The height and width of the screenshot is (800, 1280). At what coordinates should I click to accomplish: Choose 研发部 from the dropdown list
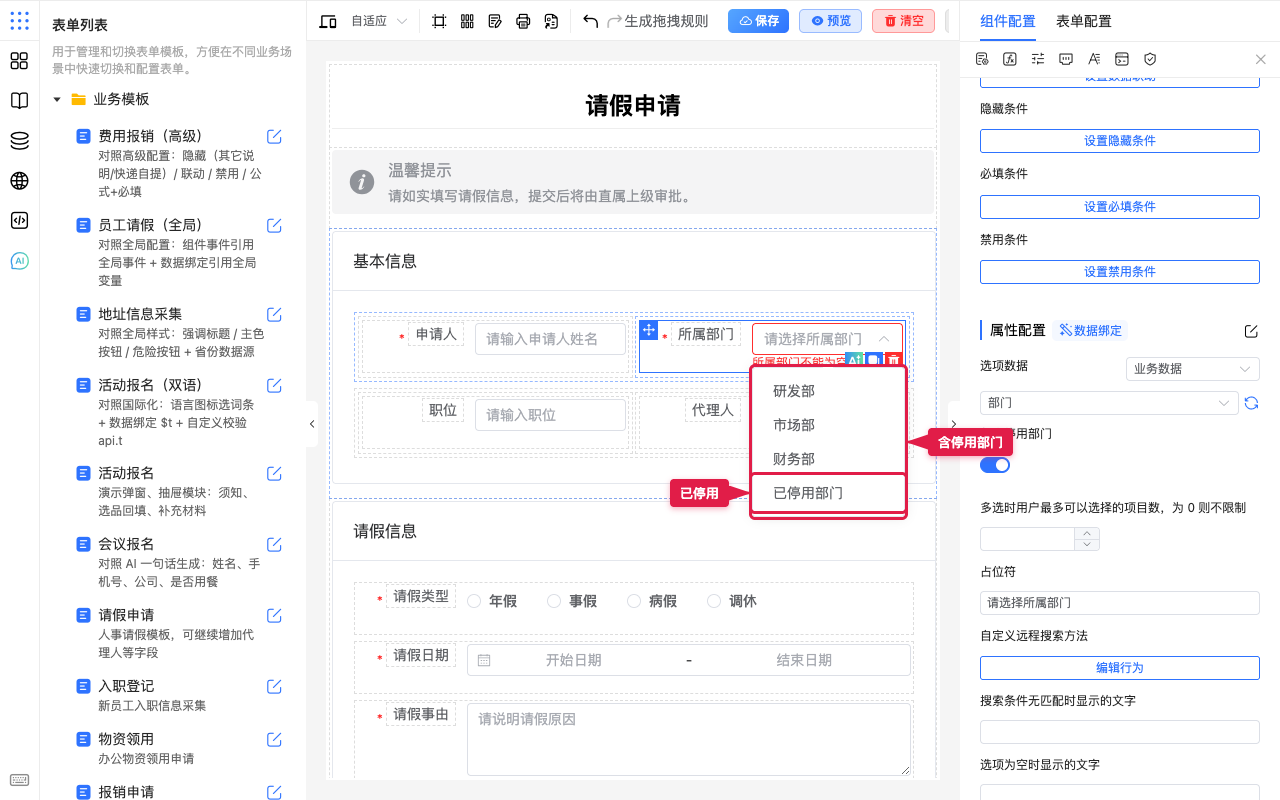coord(829,391)
